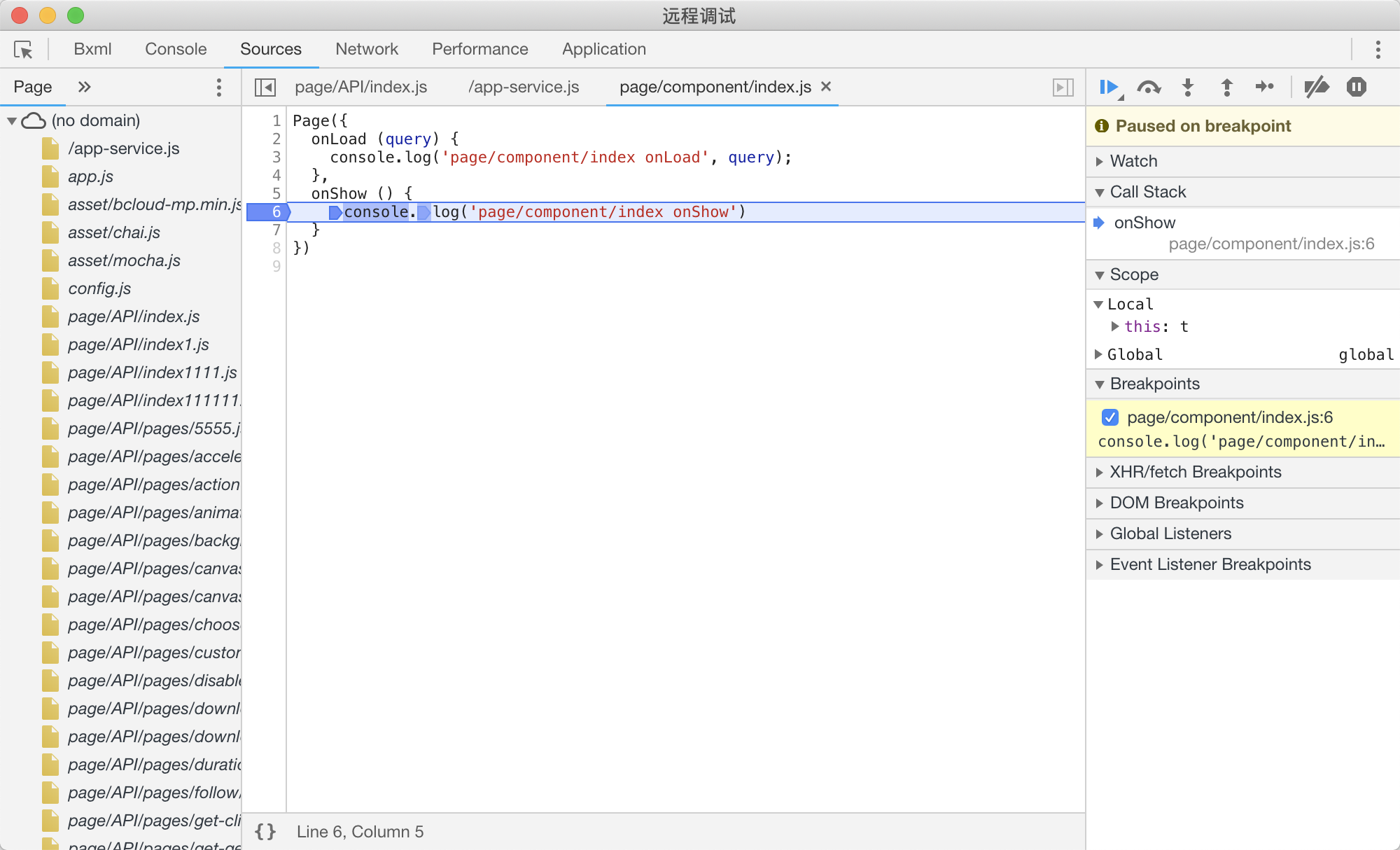Open the DevTools kebab menu
Screen dimensions: 1400x850
(1378, 49)
